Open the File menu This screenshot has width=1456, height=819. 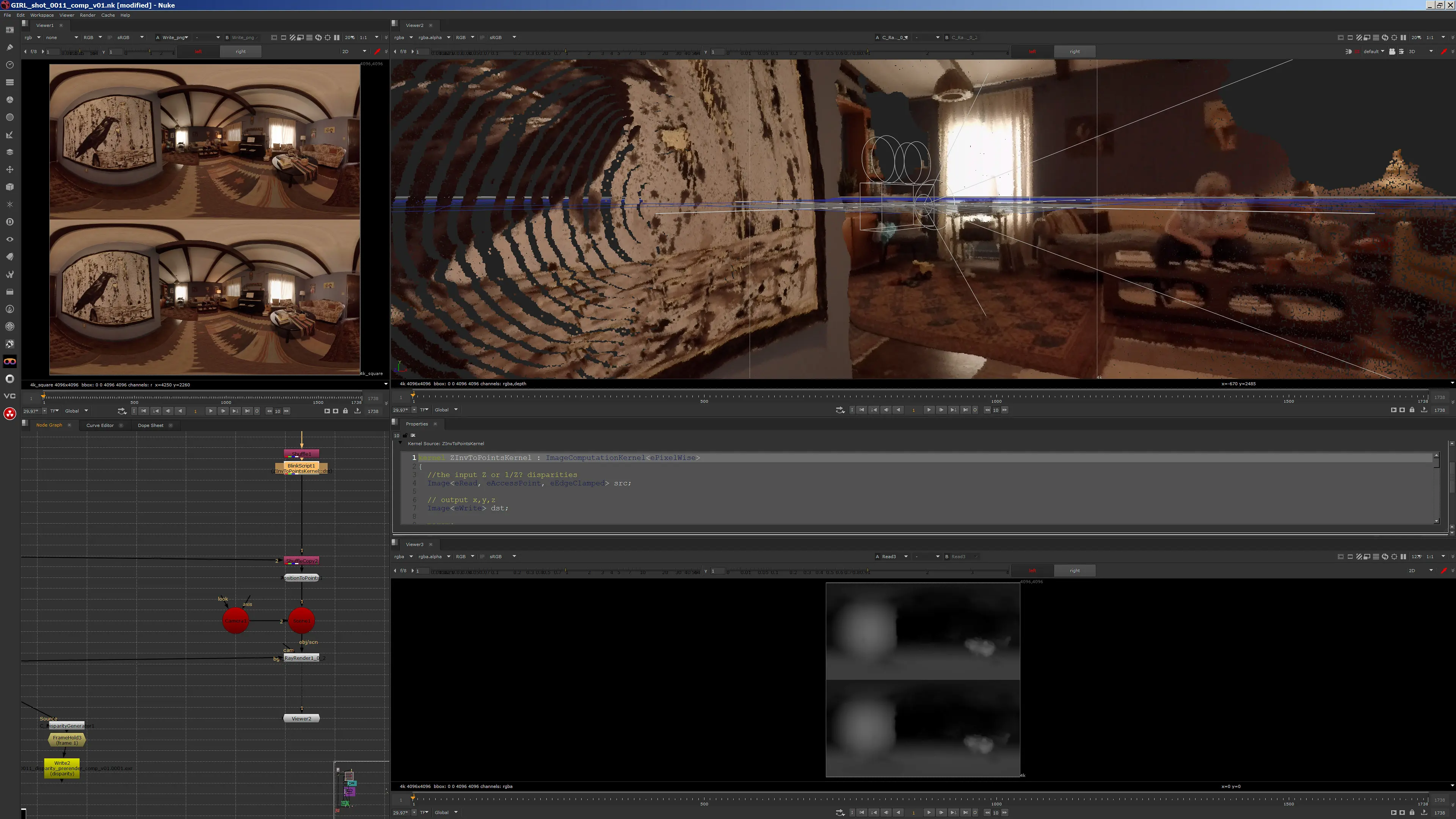click(7, 15)
